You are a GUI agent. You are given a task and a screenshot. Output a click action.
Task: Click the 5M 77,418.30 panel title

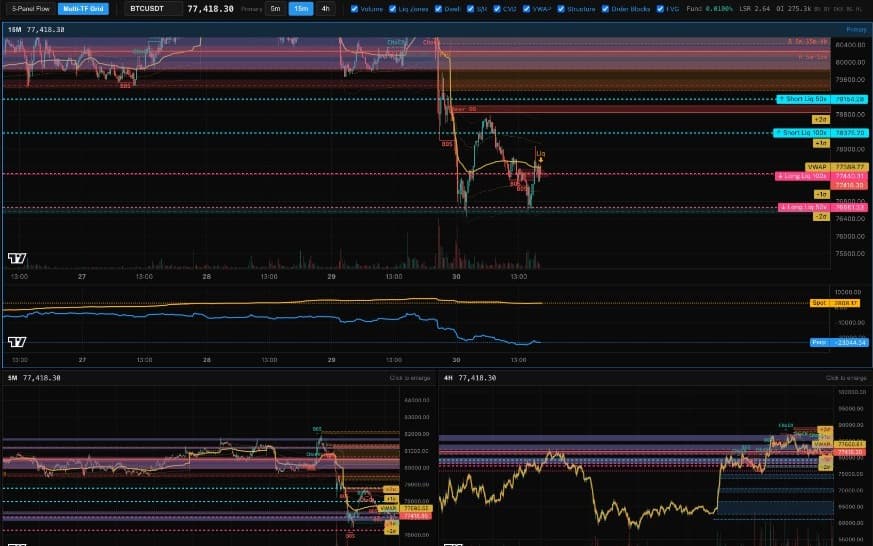pyautogui.click(x=34, y=378)
